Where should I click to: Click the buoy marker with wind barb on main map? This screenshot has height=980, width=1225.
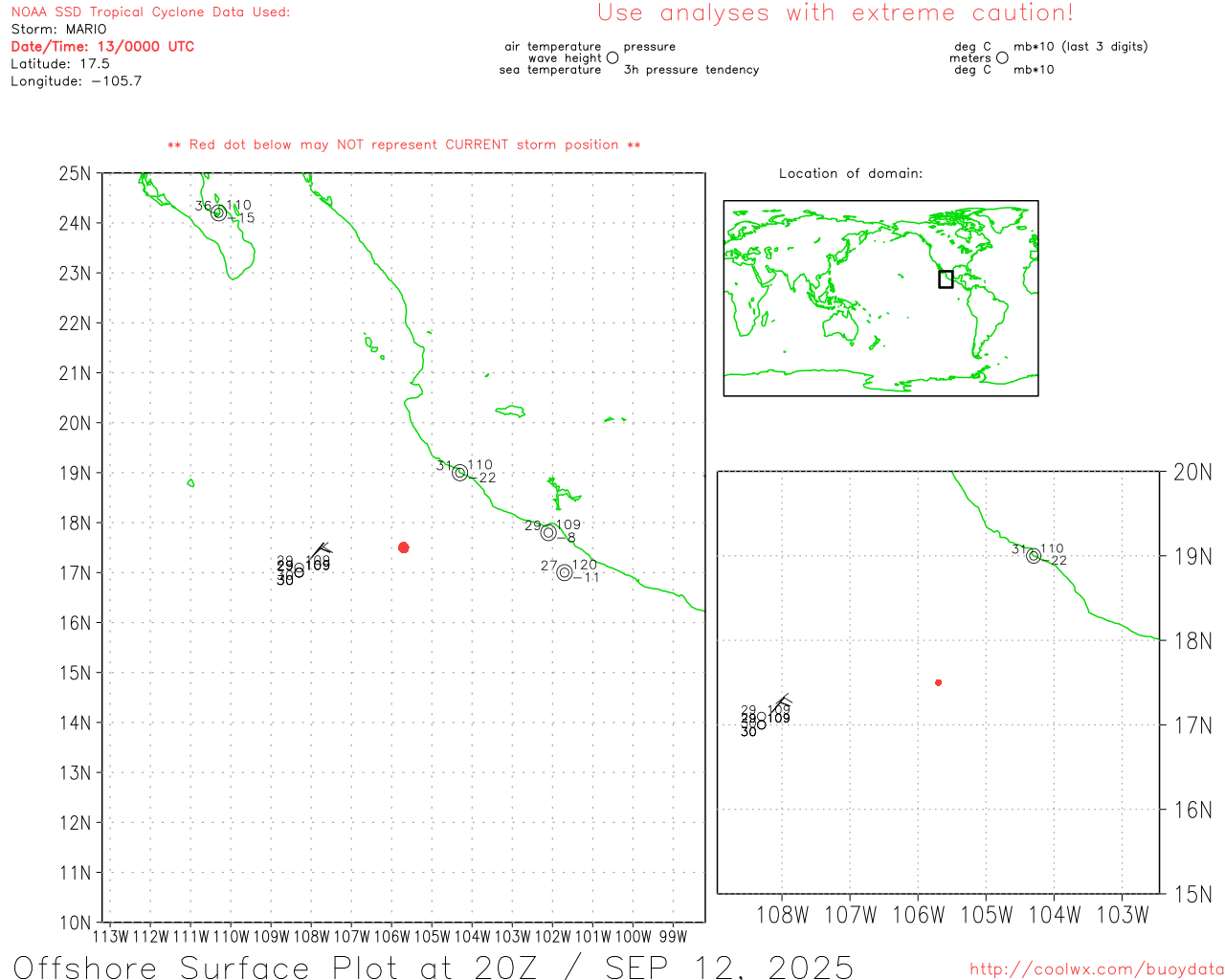click(x=300, y=571)
